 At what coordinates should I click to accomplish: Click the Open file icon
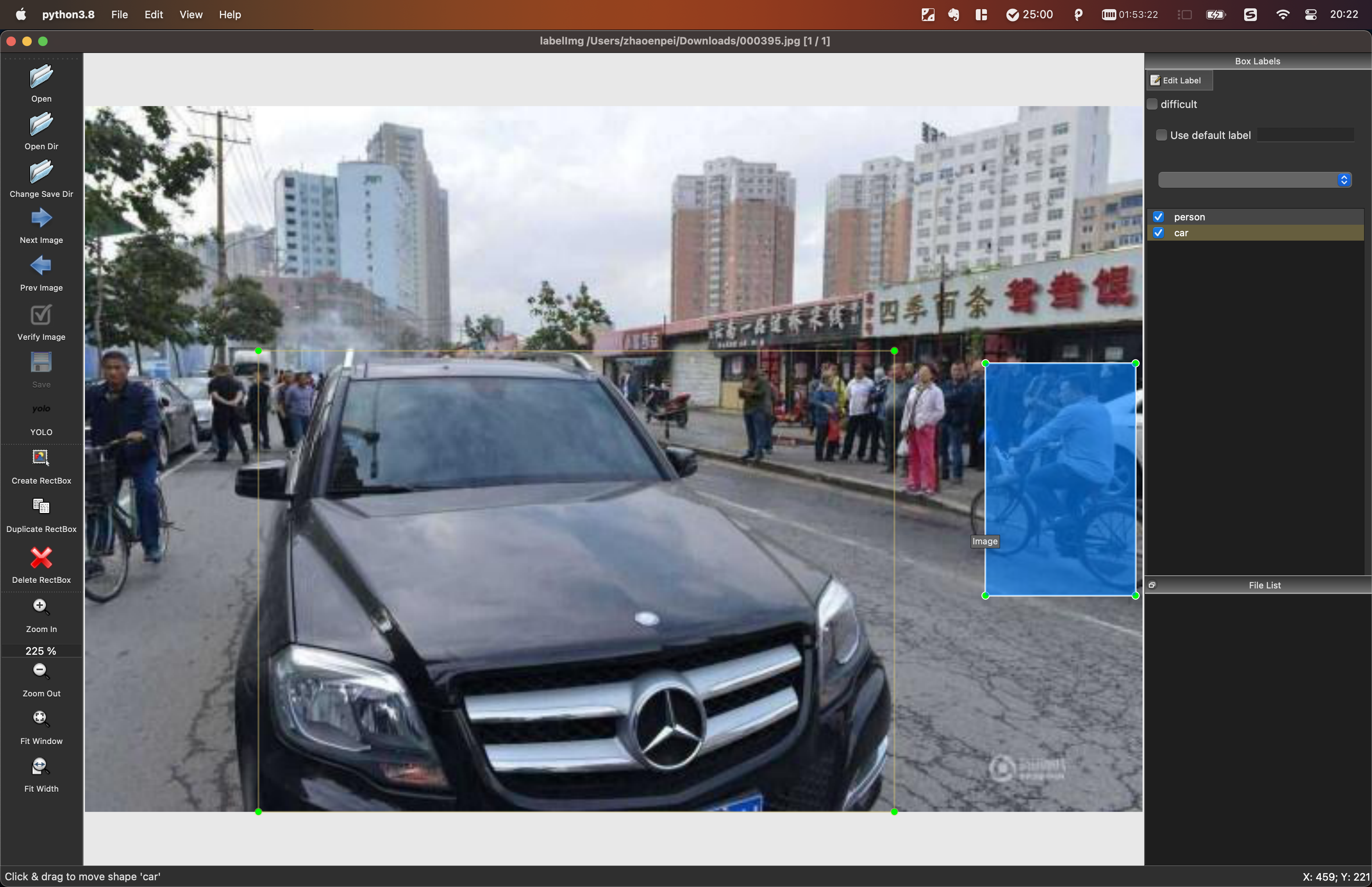[41, 77]
